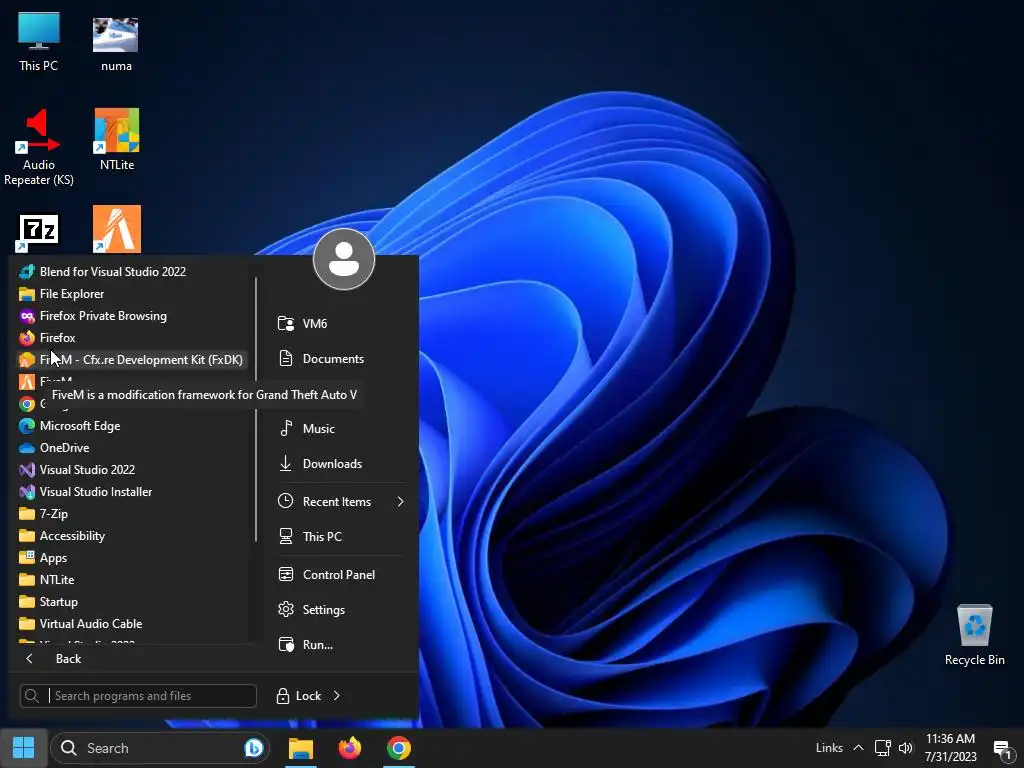Click the Links toolbar label
Viewport: 1024px width, 768px height.
point(829,748)
